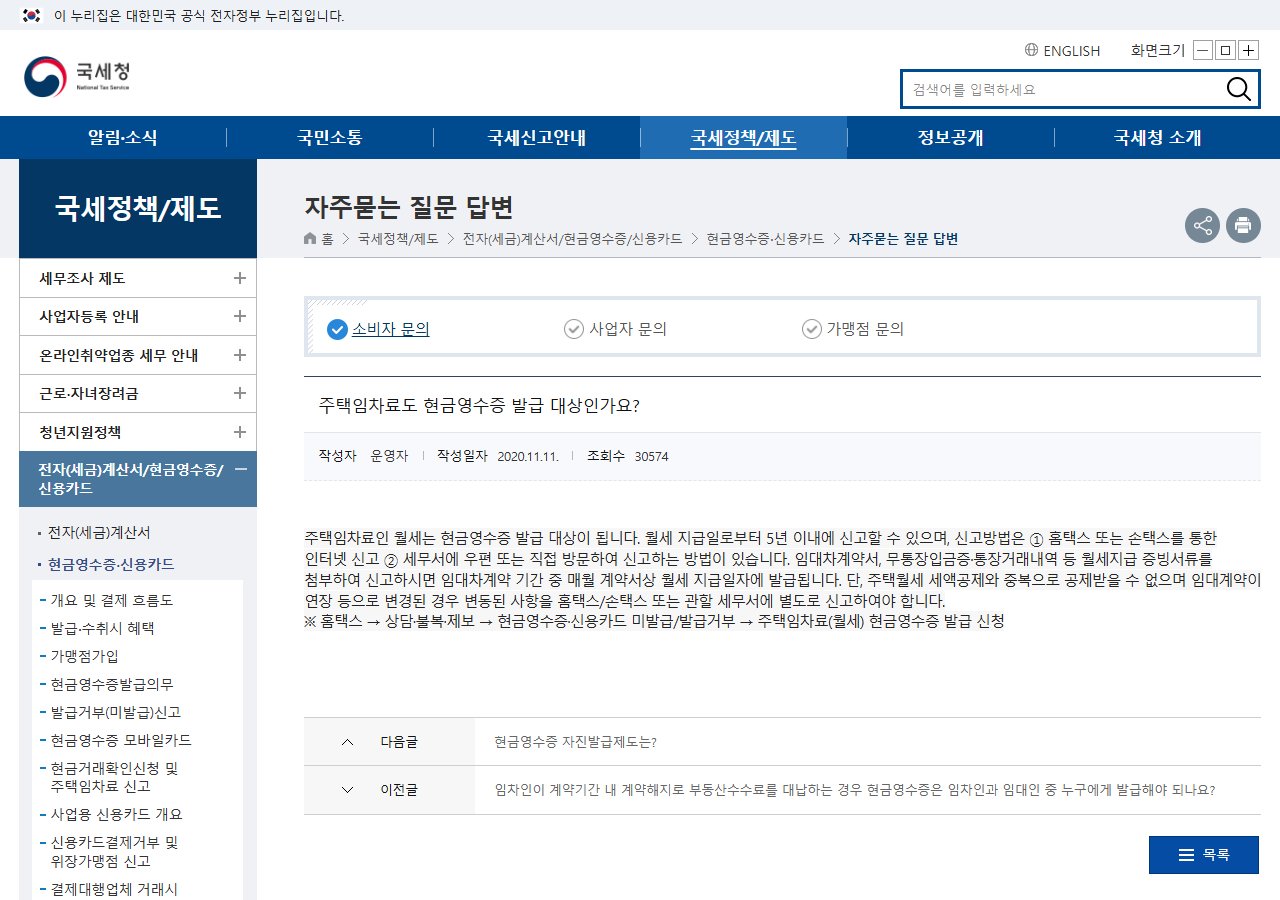Expand the 사업자등록 안내 menu

[240, 316]
